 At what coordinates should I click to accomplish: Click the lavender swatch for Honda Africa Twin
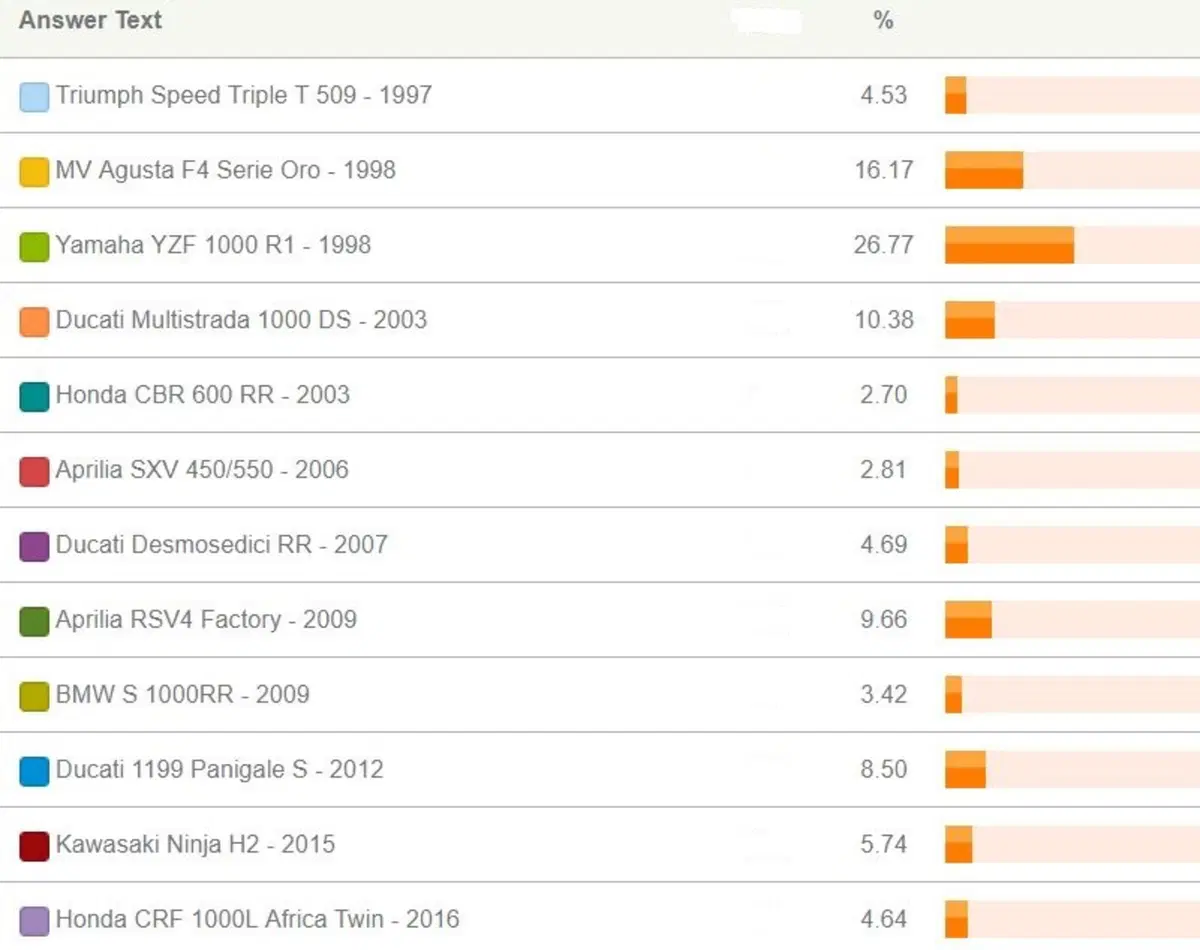[x=34, y=921]
